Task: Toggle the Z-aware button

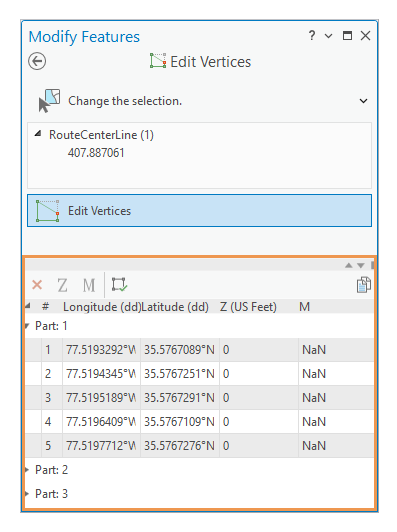Action: (x=62, y=285)
